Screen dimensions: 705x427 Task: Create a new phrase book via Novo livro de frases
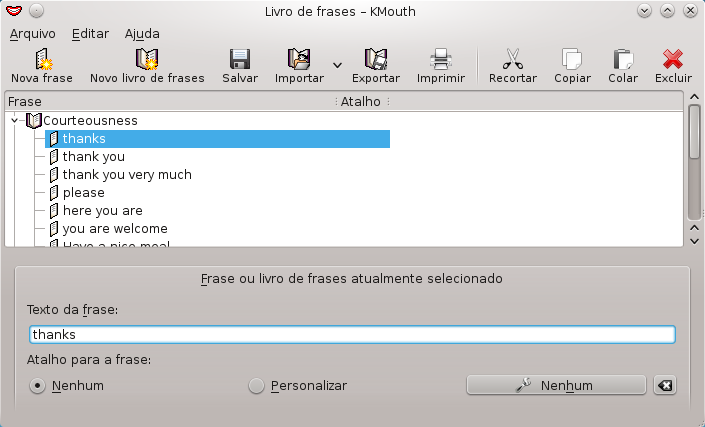[147, 60]
